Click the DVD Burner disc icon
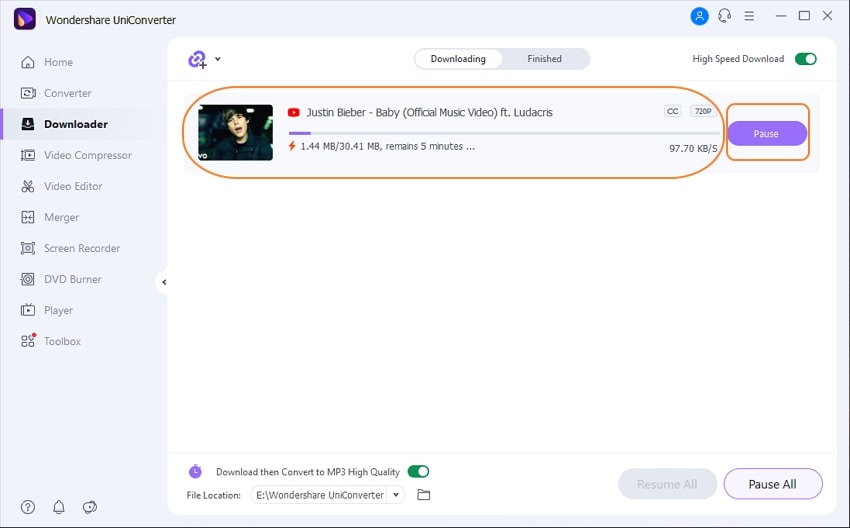The image size is (850, 528). click(x=28, y=279)
